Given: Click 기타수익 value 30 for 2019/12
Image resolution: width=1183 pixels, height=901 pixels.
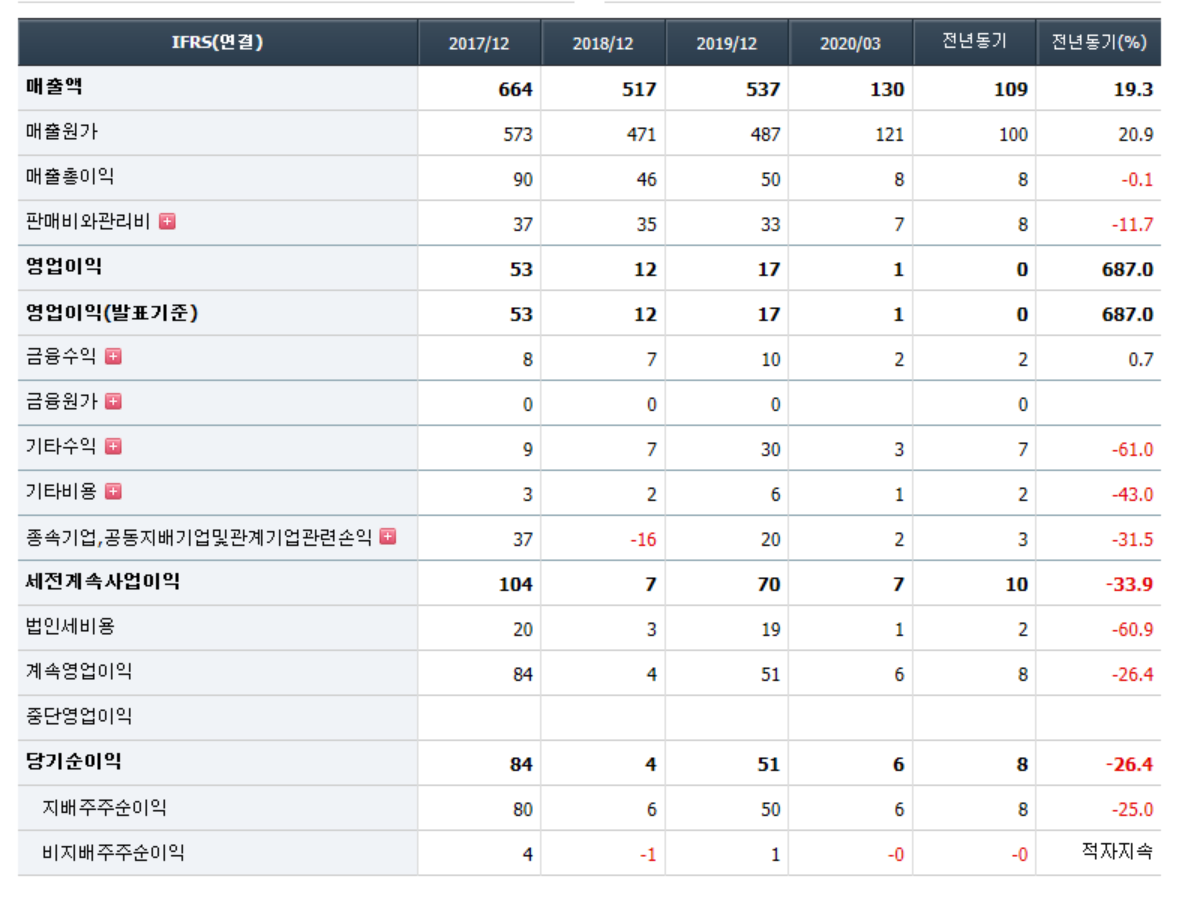Looking at the screenshot, I should point(770,449).
